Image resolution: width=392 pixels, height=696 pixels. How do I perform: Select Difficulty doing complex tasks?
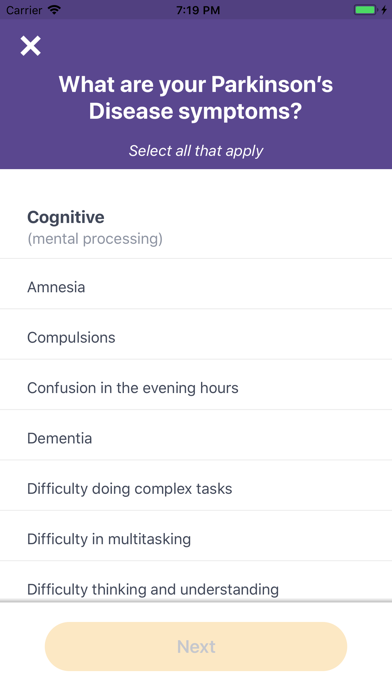(x=196, y=486)
